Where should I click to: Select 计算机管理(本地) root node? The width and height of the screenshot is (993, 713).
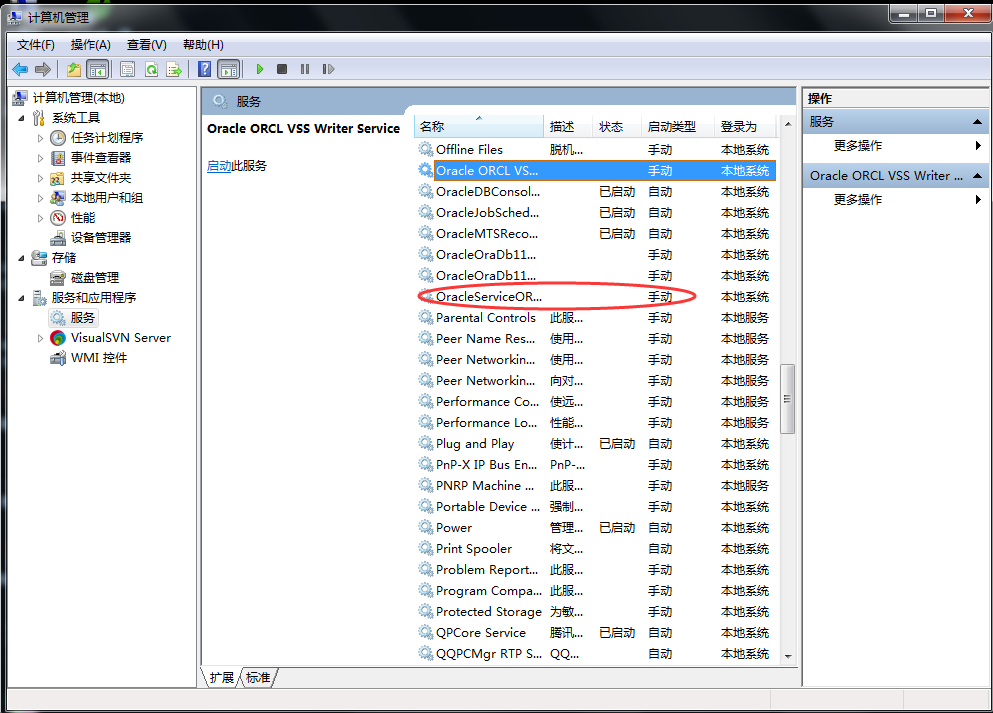pos(79,98)
